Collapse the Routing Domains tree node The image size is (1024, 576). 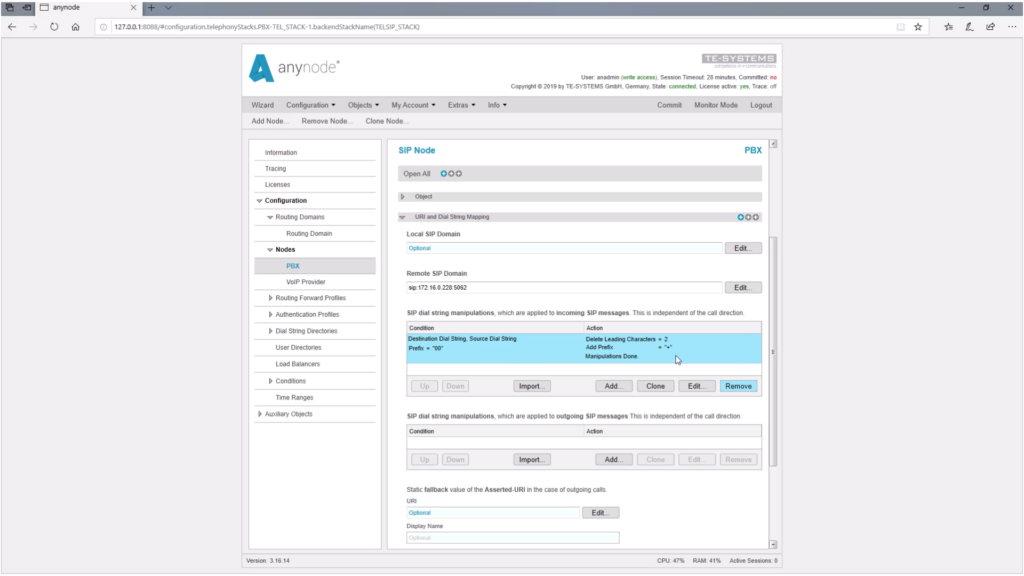(x=270, y=217)
